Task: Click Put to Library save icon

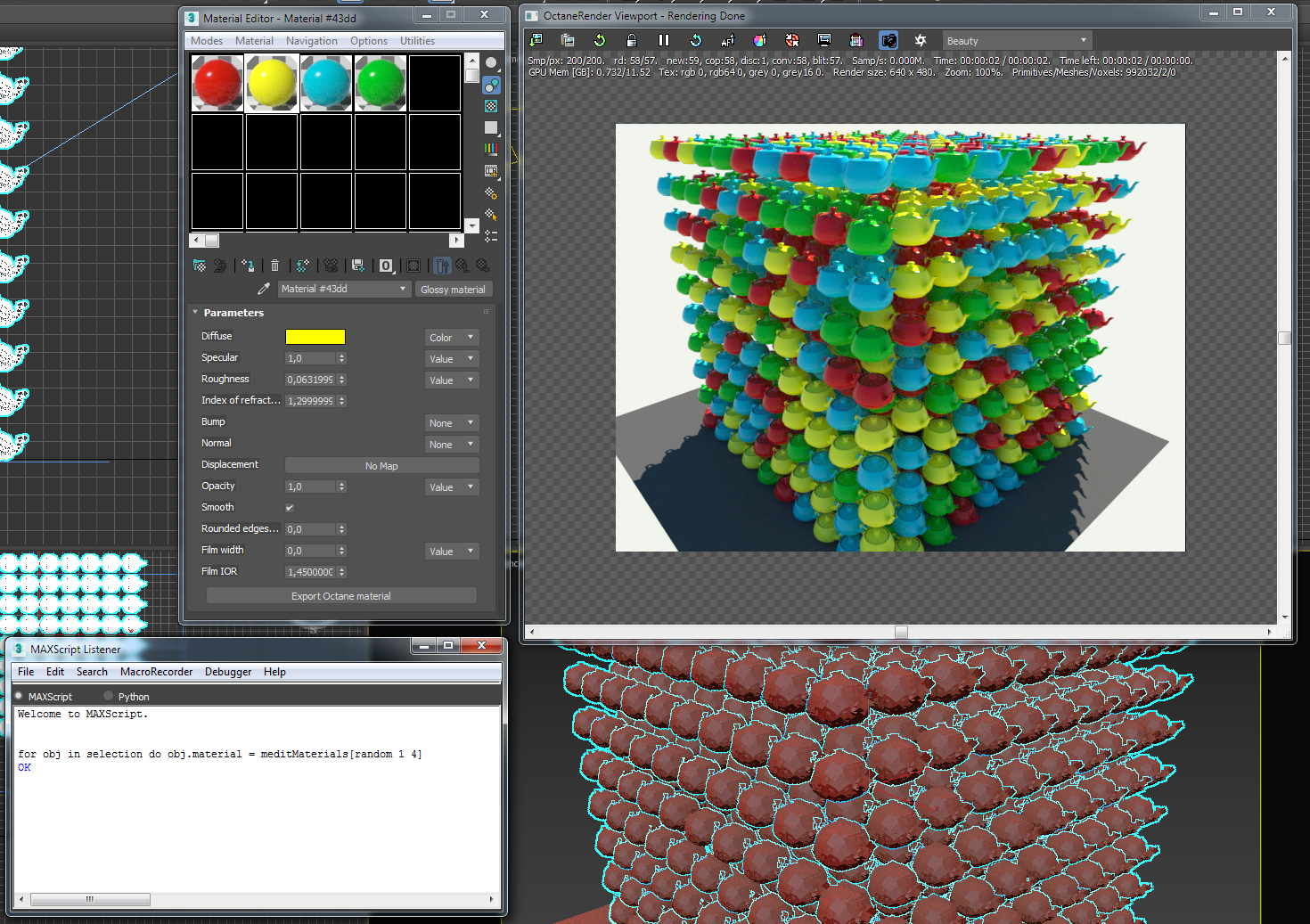Action: [x=358, y=266]
